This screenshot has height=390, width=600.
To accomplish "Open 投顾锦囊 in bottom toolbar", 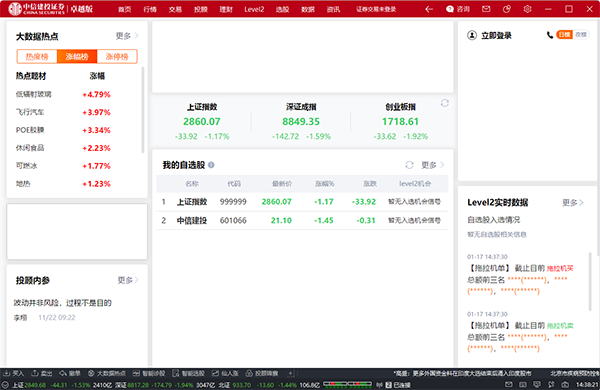I will (x=262, y=373).
